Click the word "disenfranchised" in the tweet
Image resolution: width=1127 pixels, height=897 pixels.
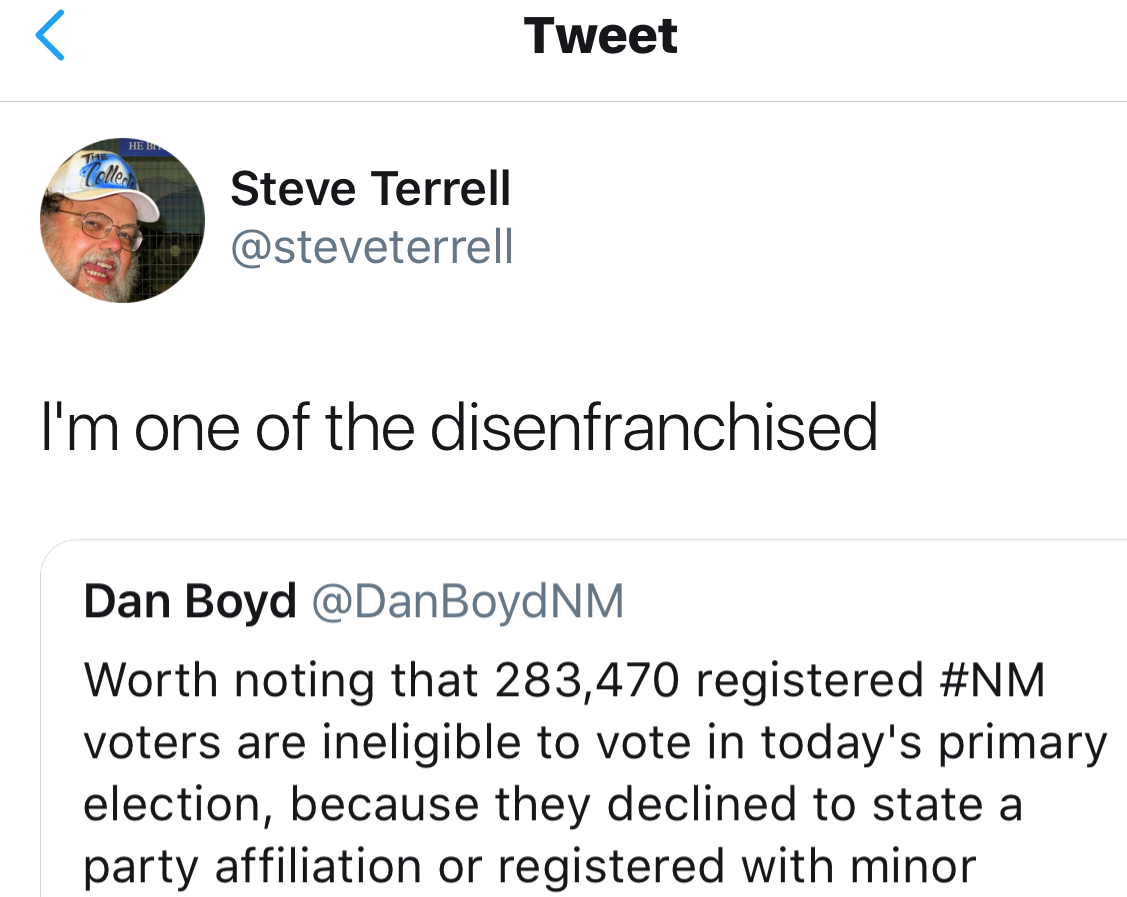[654, 427]
